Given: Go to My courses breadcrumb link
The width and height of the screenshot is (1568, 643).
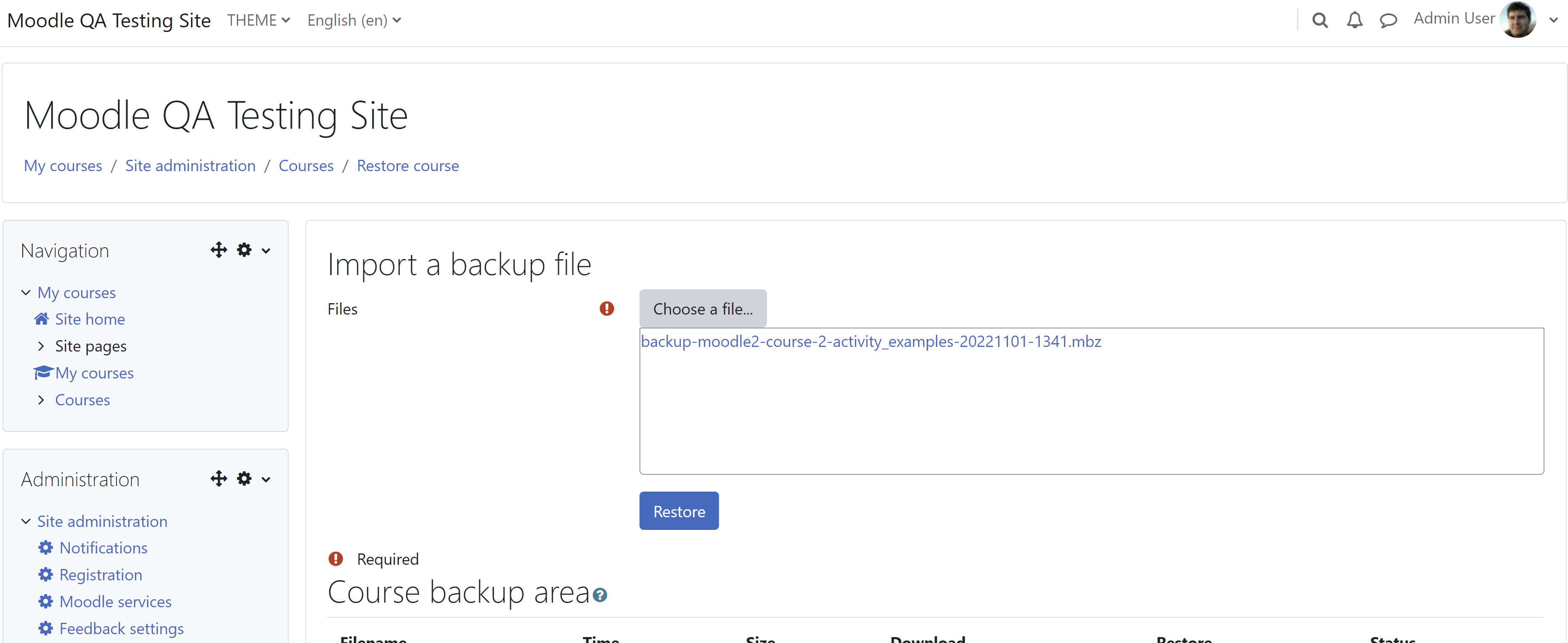Looking at the screenshot, I should 63,165.
